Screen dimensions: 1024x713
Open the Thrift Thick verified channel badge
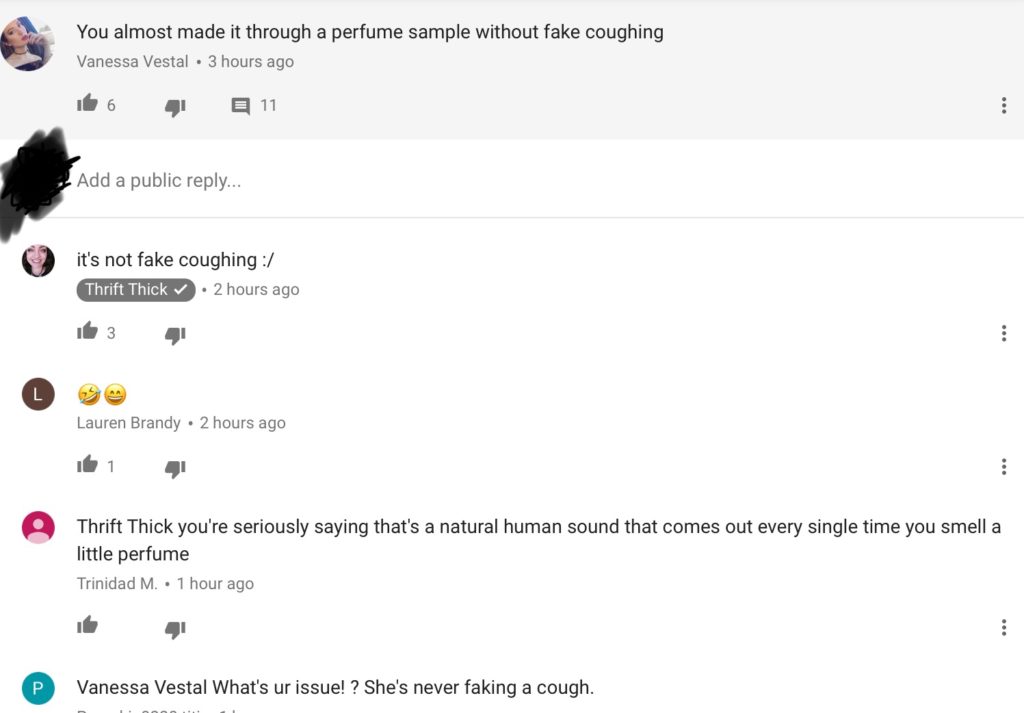coord(136,289)
